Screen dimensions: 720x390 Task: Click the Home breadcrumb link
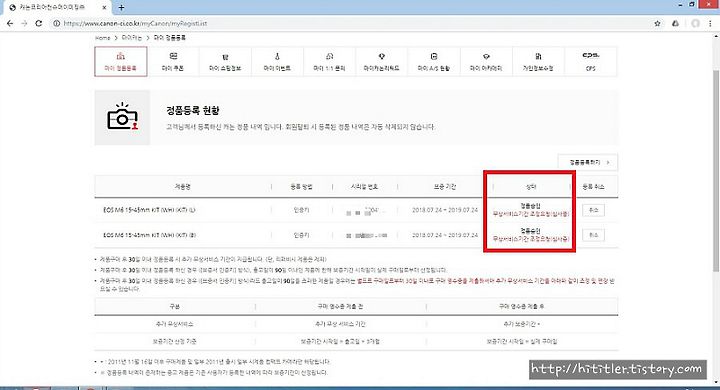pos(102,38)
